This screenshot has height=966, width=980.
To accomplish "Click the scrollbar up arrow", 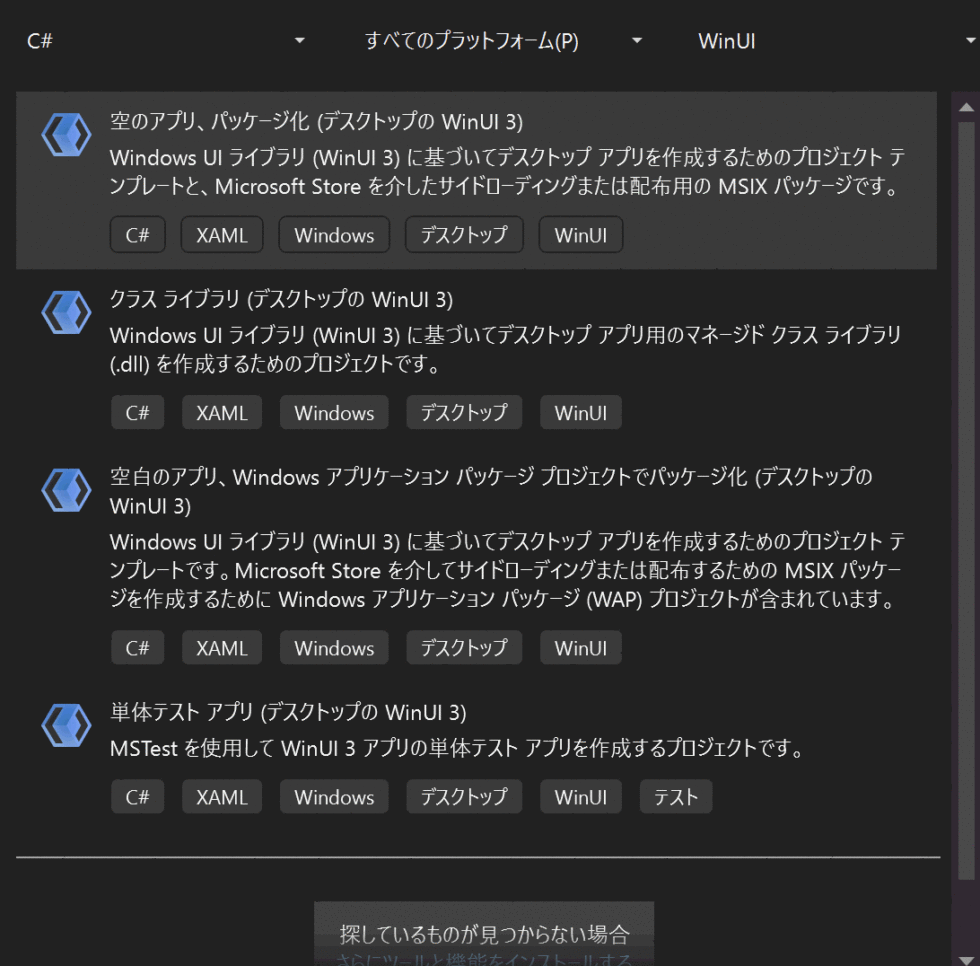I will pyautogui.click(x=965, y=105).
